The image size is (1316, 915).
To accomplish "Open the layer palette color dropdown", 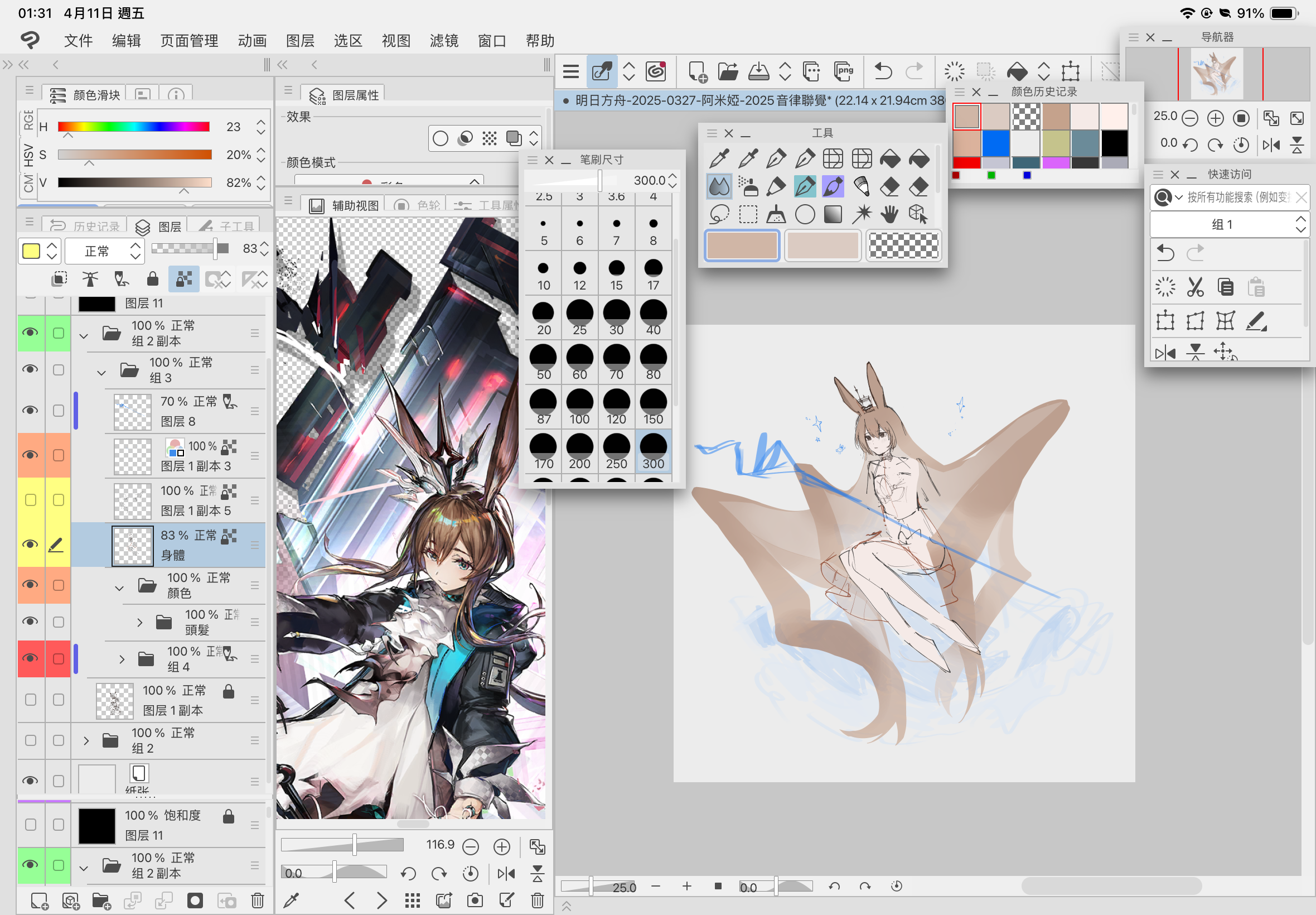I will click(39, 251).
